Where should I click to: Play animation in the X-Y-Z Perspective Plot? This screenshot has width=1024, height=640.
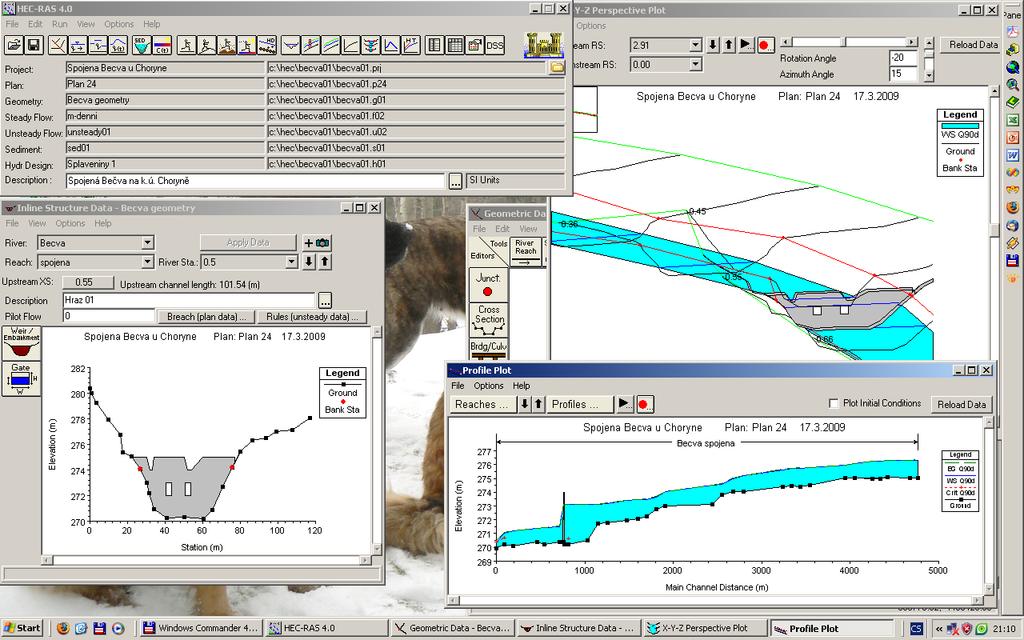(745, 45)
